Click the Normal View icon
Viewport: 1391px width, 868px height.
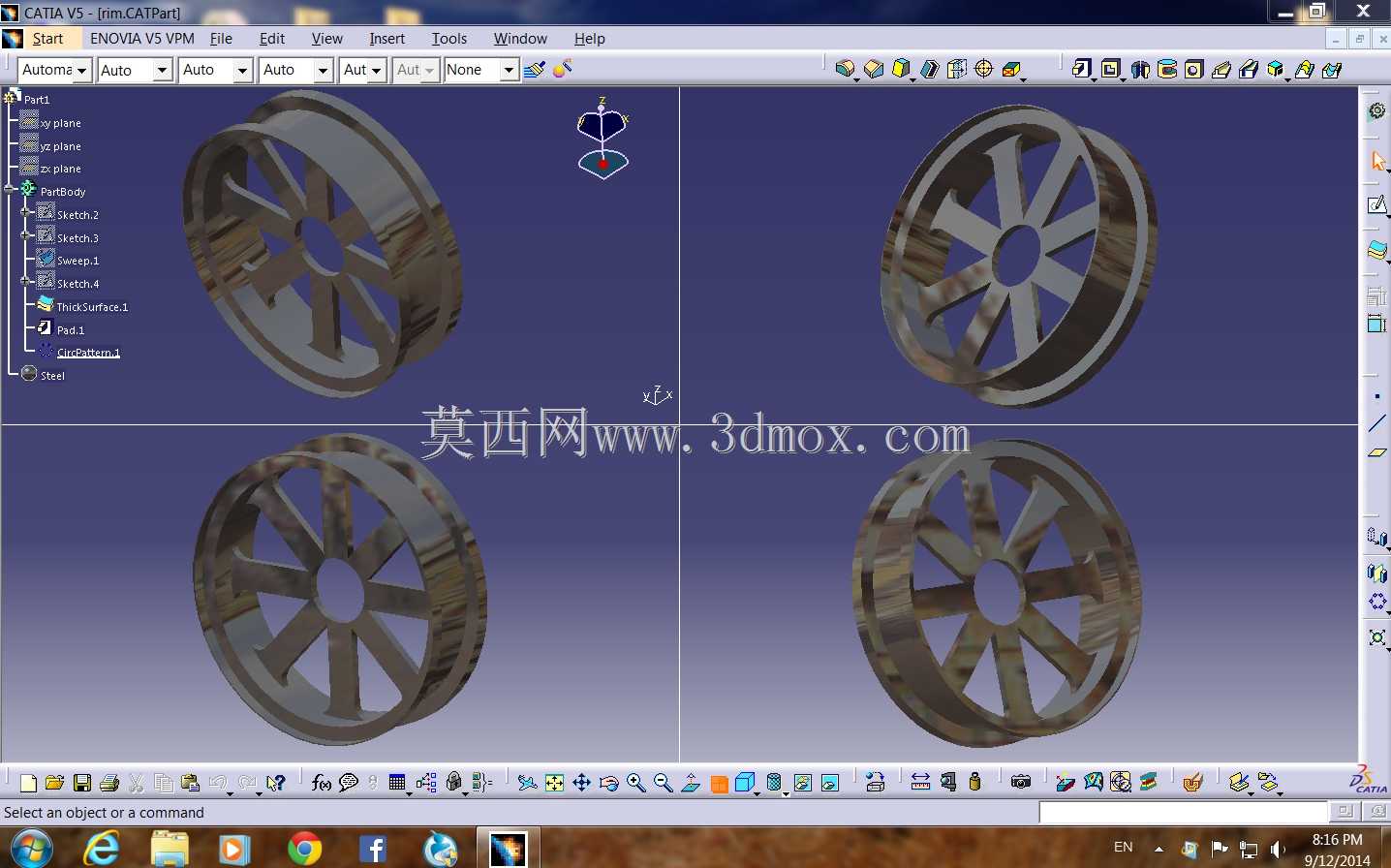click(x=691, y=783)
